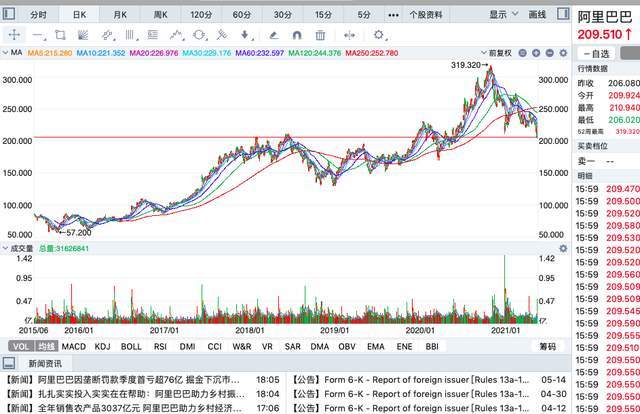This screenshot has width=640, height=414.
Task: Toggle the 筹码 chip distribution button
Action: 548,347
